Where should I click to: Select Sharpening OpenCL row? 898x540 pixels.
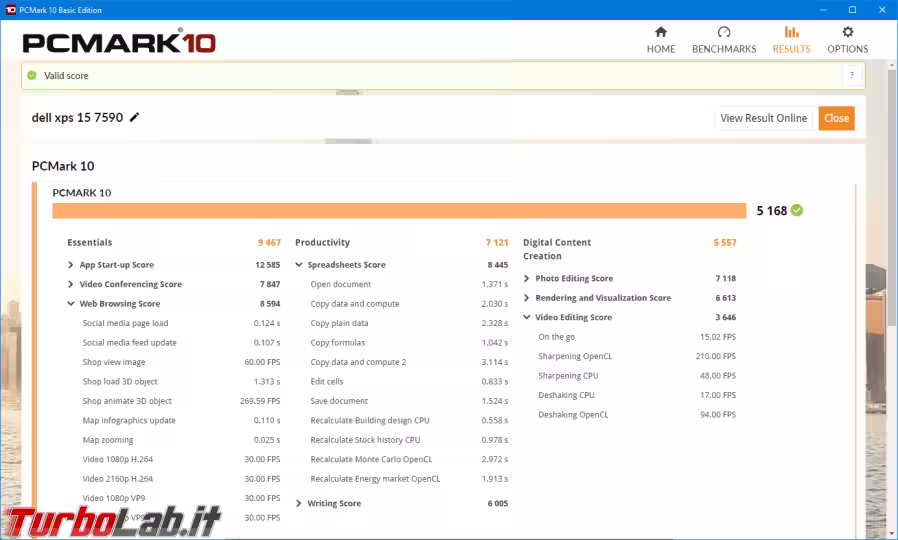637,357
